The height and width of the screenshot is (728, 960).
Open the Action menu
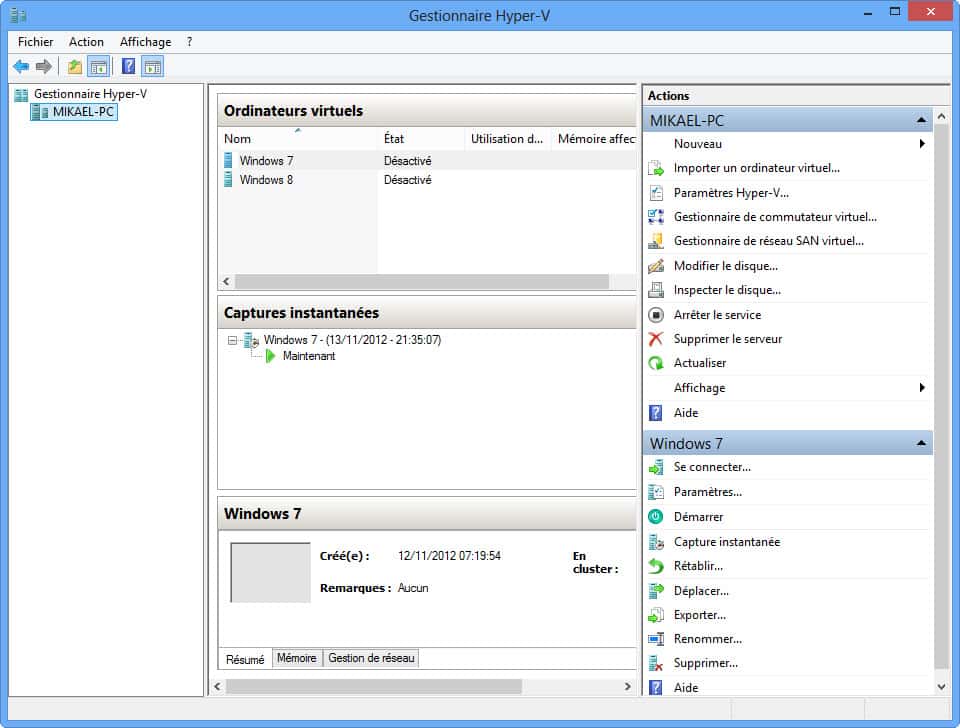click(86, 42)
